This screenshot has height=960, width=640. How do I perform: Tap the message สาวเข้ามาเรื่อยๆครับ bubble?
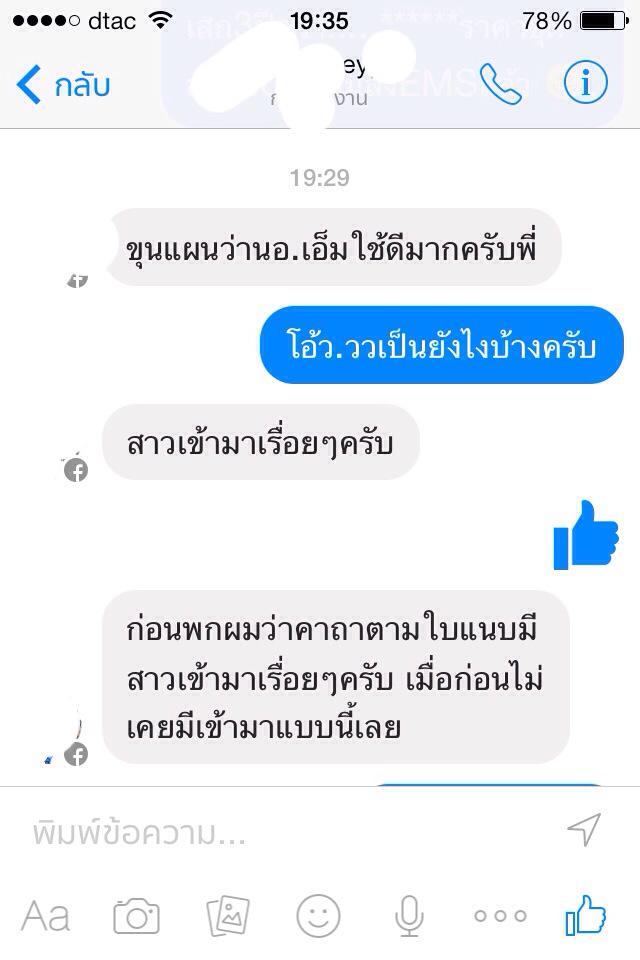point(260,442)
